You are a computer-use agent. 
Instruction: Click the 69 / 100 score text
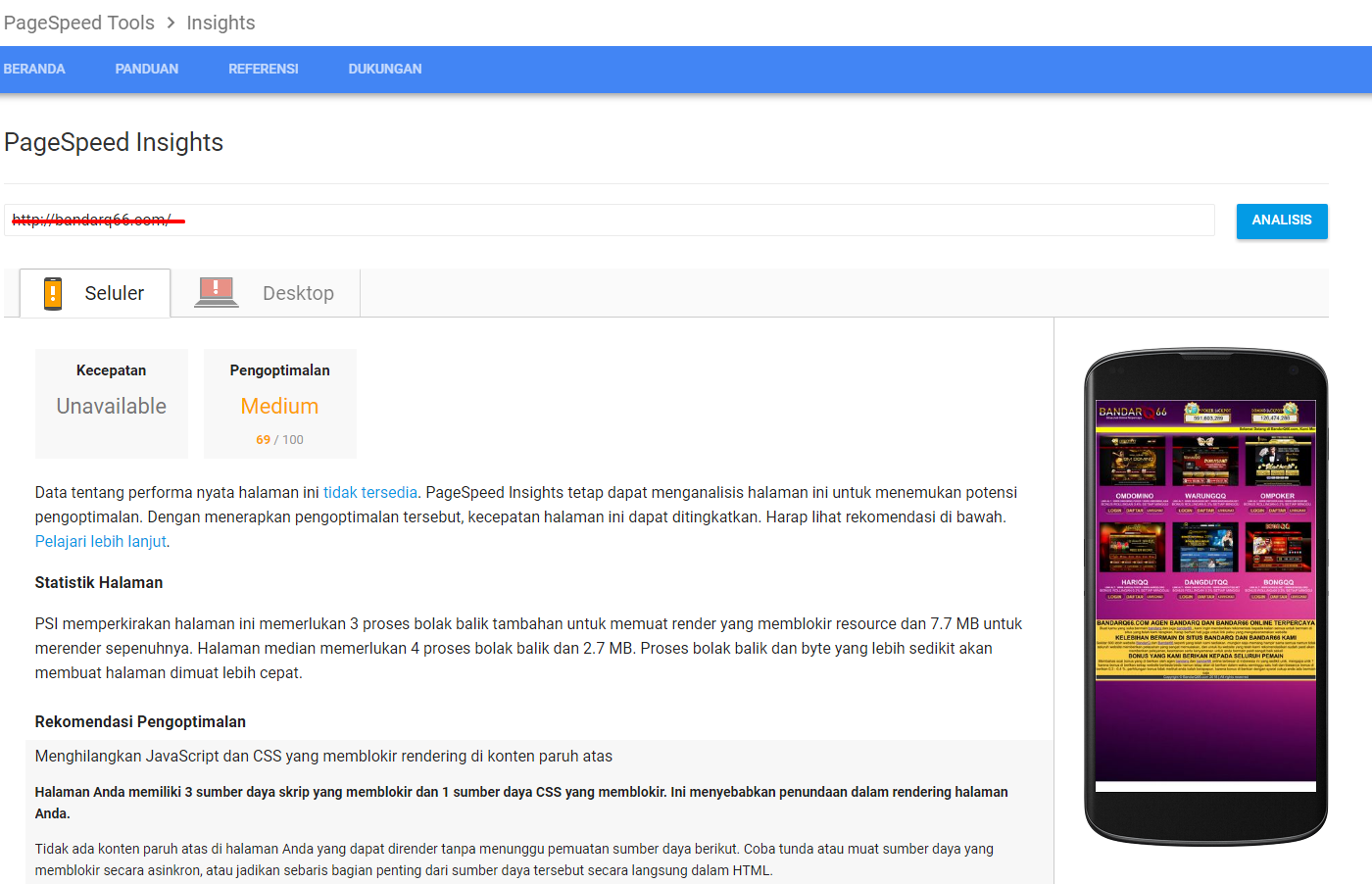click(x=279, y=439)
